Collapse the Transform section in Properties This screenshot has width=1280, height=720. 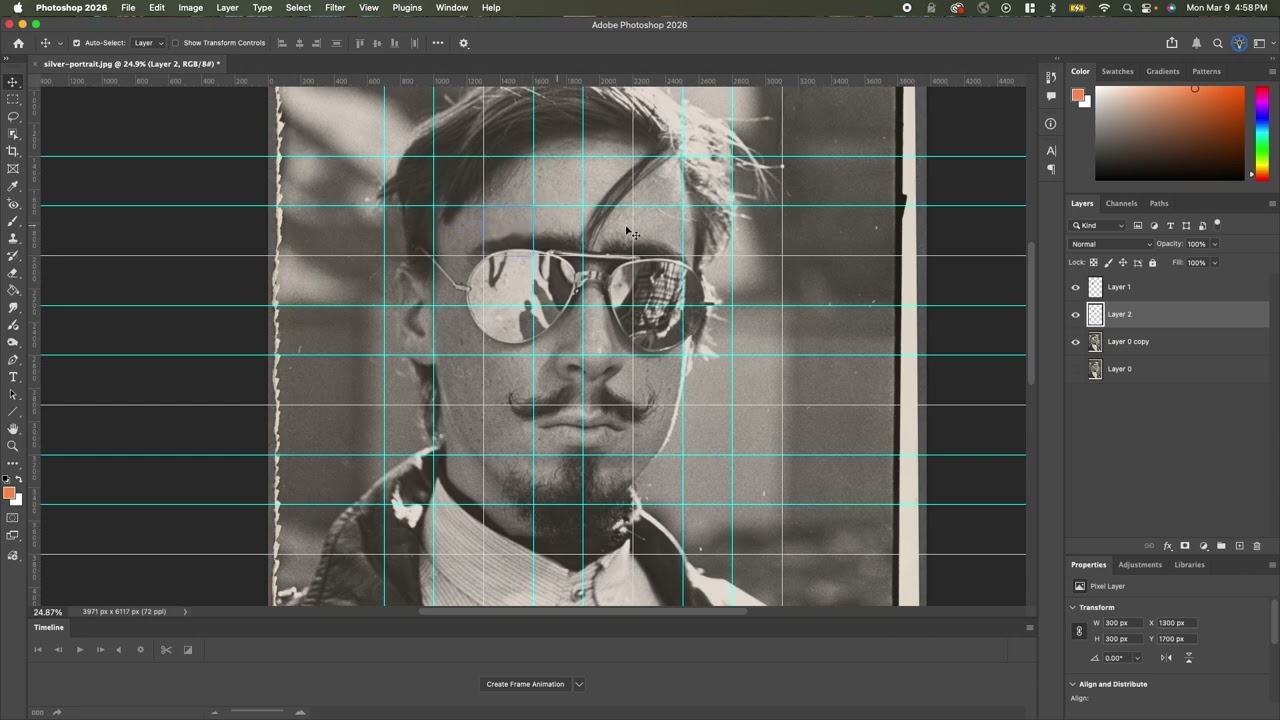(1073, 607)
